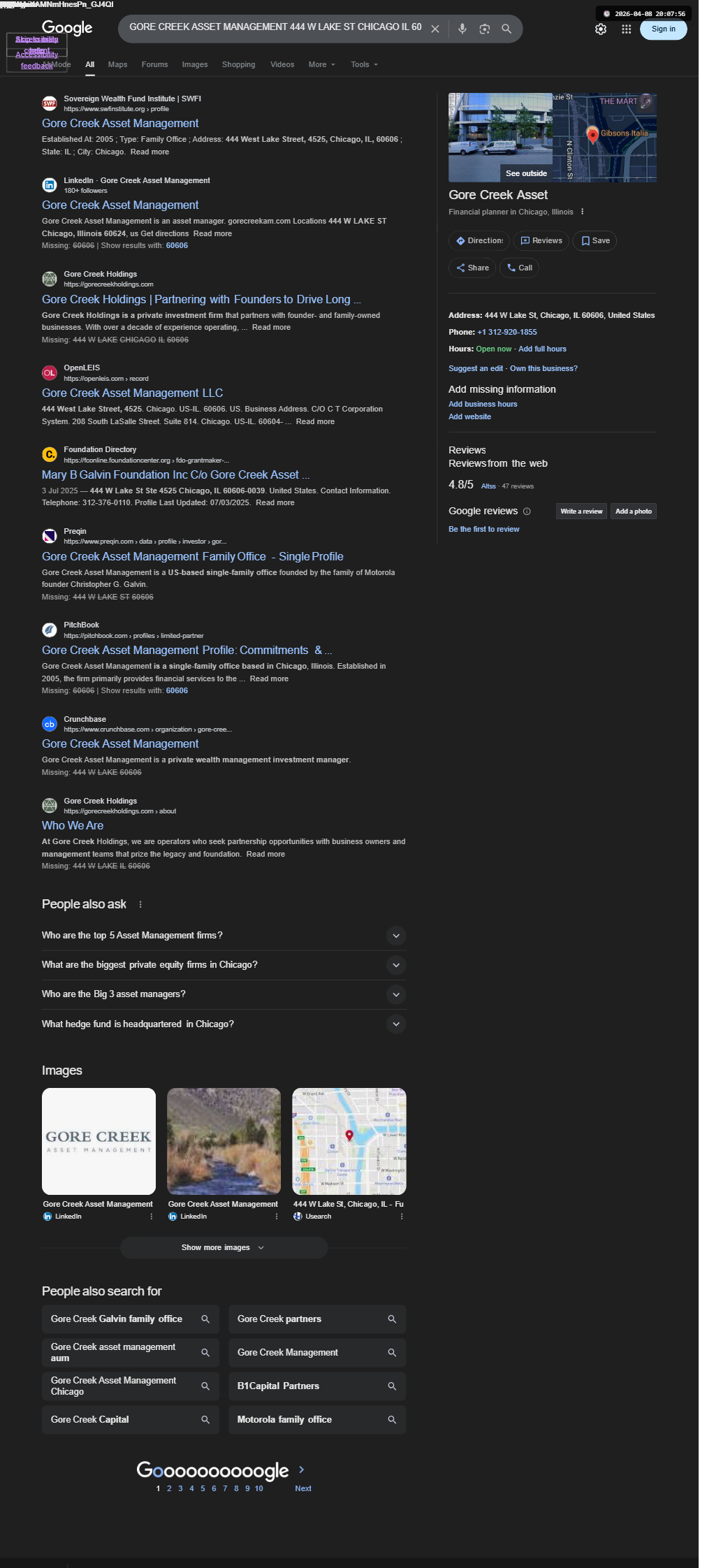Click Add a photo button
This screenshot has width=707, height=1568.
pyautogui.click(x=634, y=511)
